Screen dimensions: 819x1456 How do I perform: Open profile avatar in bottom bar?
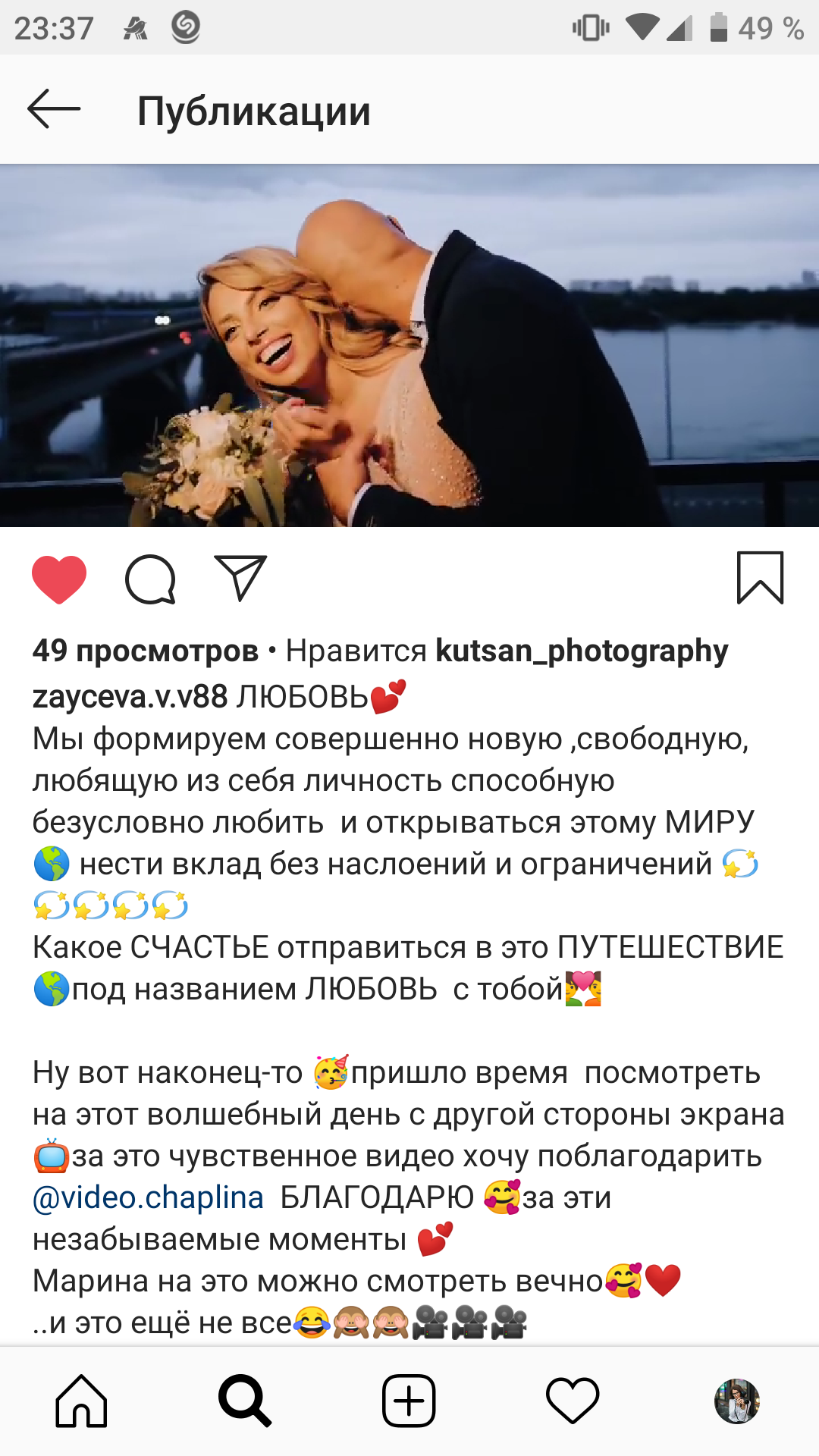[x=737, y=1401]
